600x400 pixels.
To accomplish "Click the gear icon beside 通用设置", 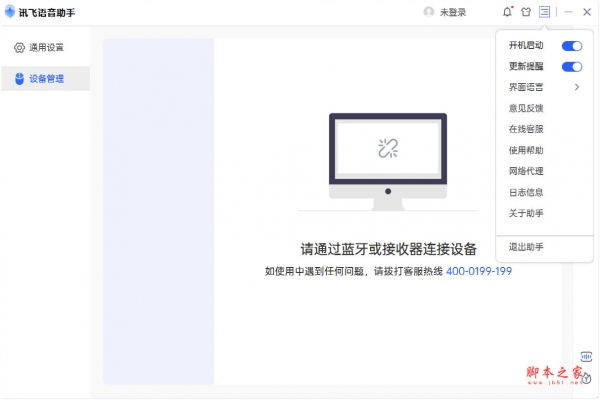I will point(19,47).
